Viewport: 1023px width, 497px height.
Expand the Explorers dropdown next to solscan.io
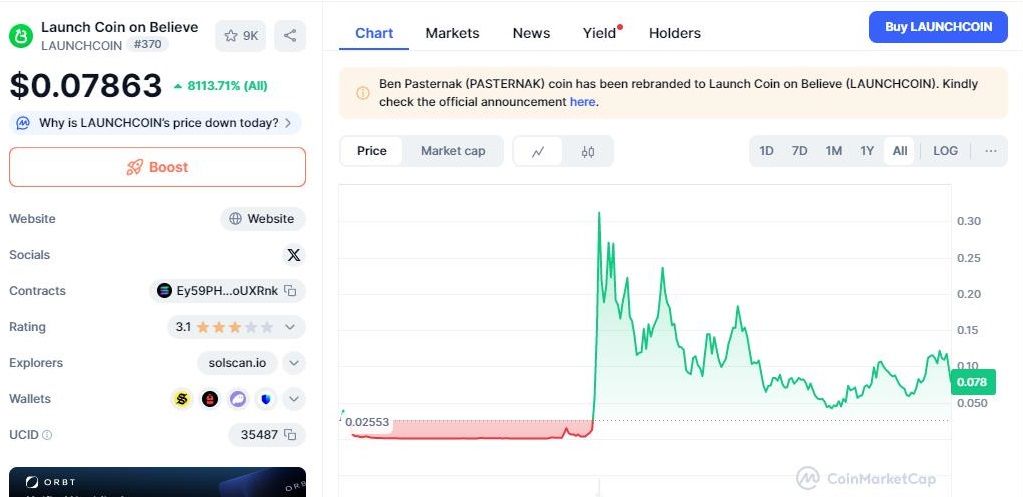294,363
